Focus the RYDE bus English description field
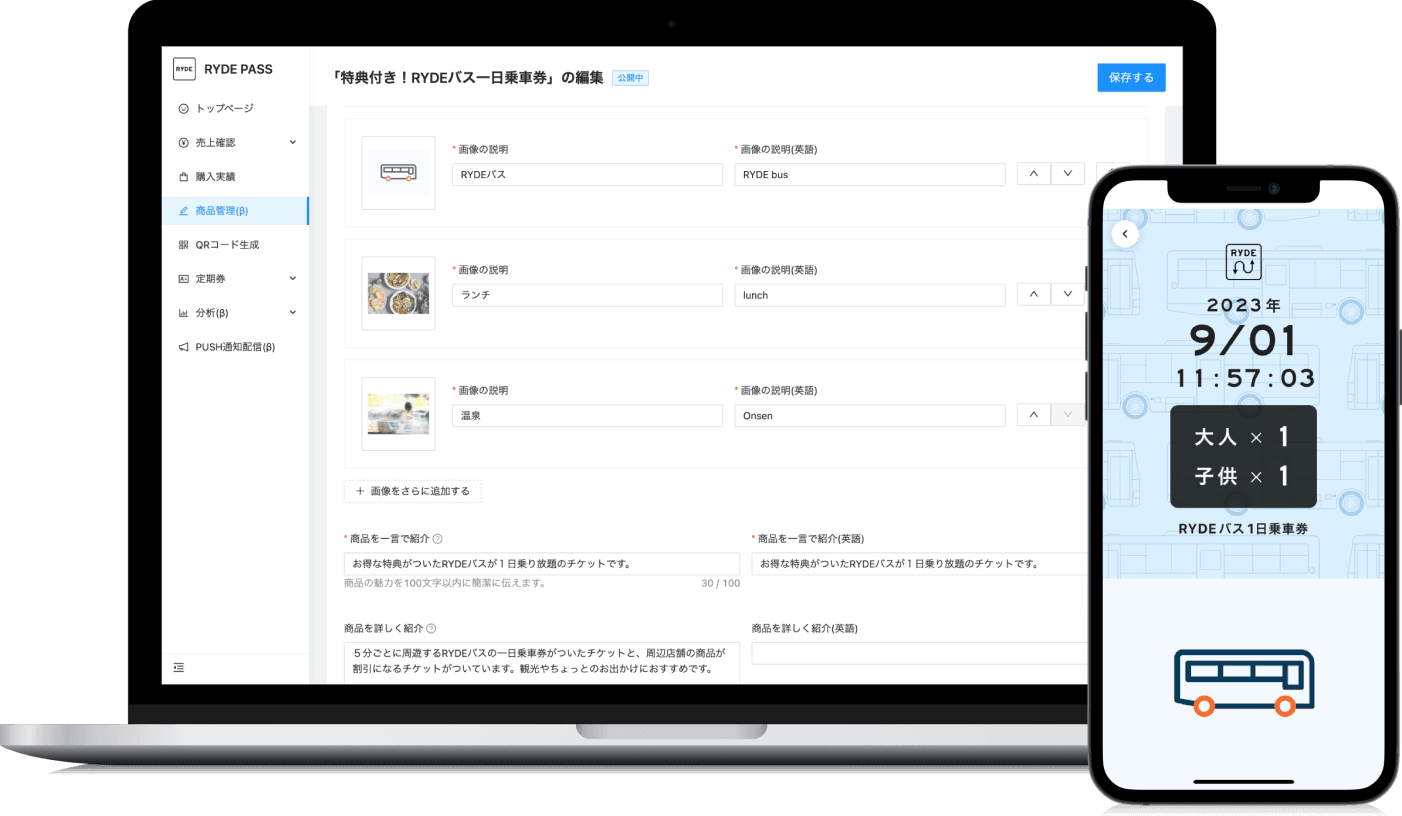The image size is (1402, 816). (870, 174)
